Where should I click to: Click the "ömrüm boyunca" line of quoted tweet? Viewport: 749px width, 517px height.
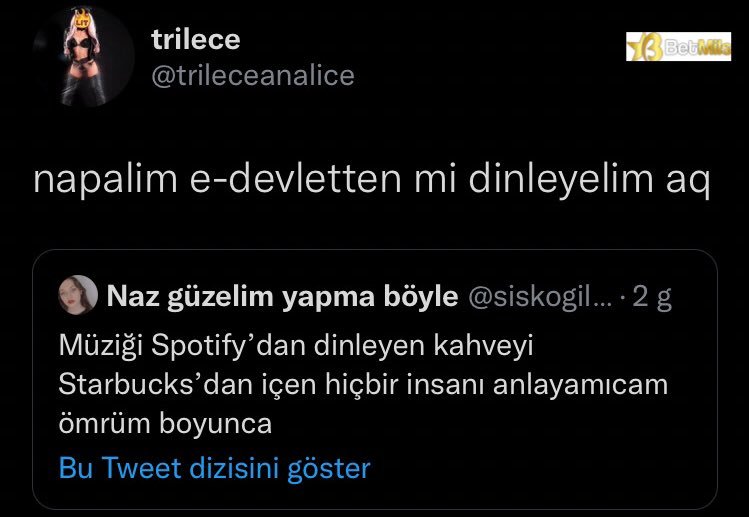point(165,422)
